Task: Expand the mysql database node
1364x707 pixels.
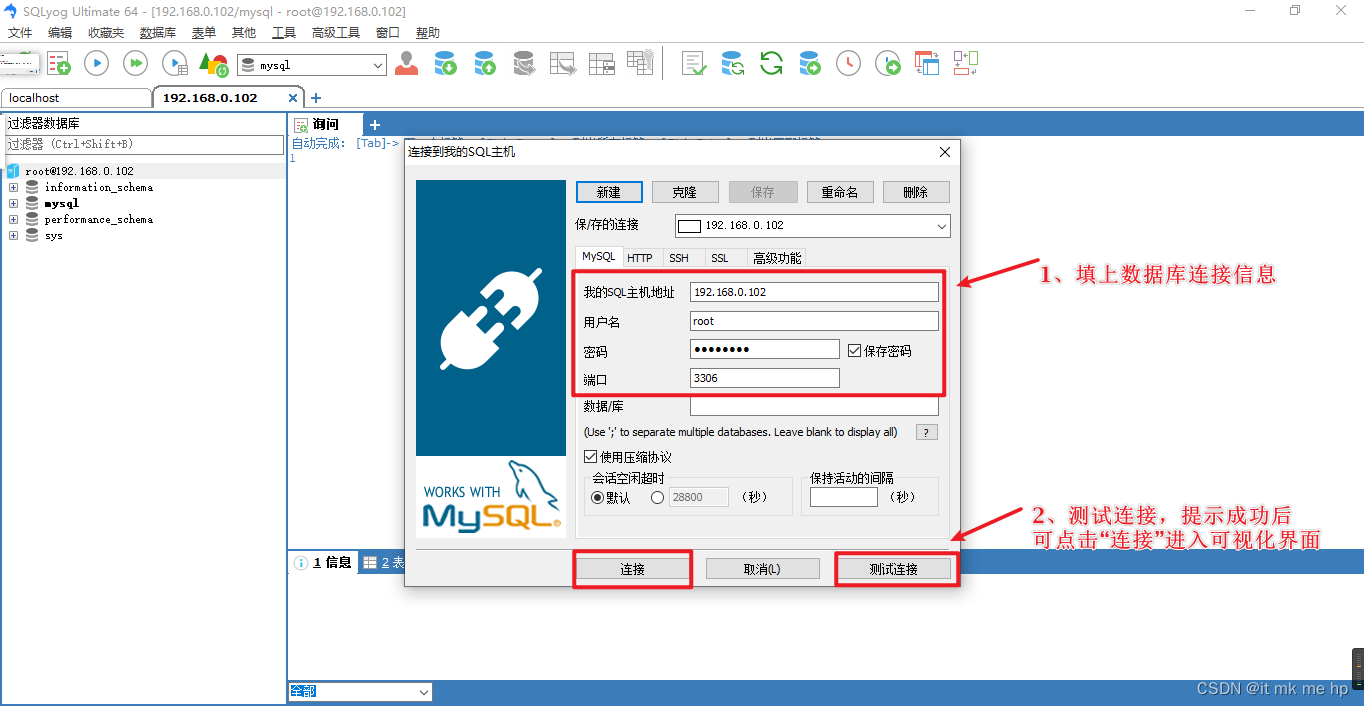Action: 14,203
